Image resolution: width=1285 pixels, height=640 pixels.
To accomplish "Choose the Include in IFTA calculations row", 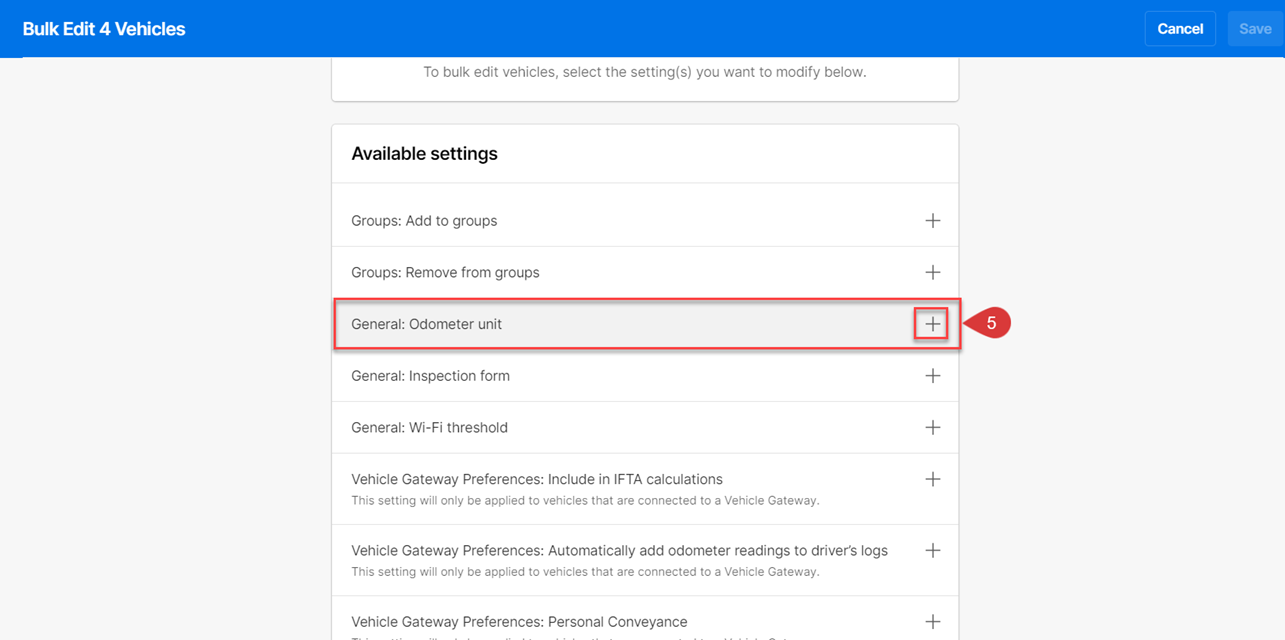I will (537, 479).
